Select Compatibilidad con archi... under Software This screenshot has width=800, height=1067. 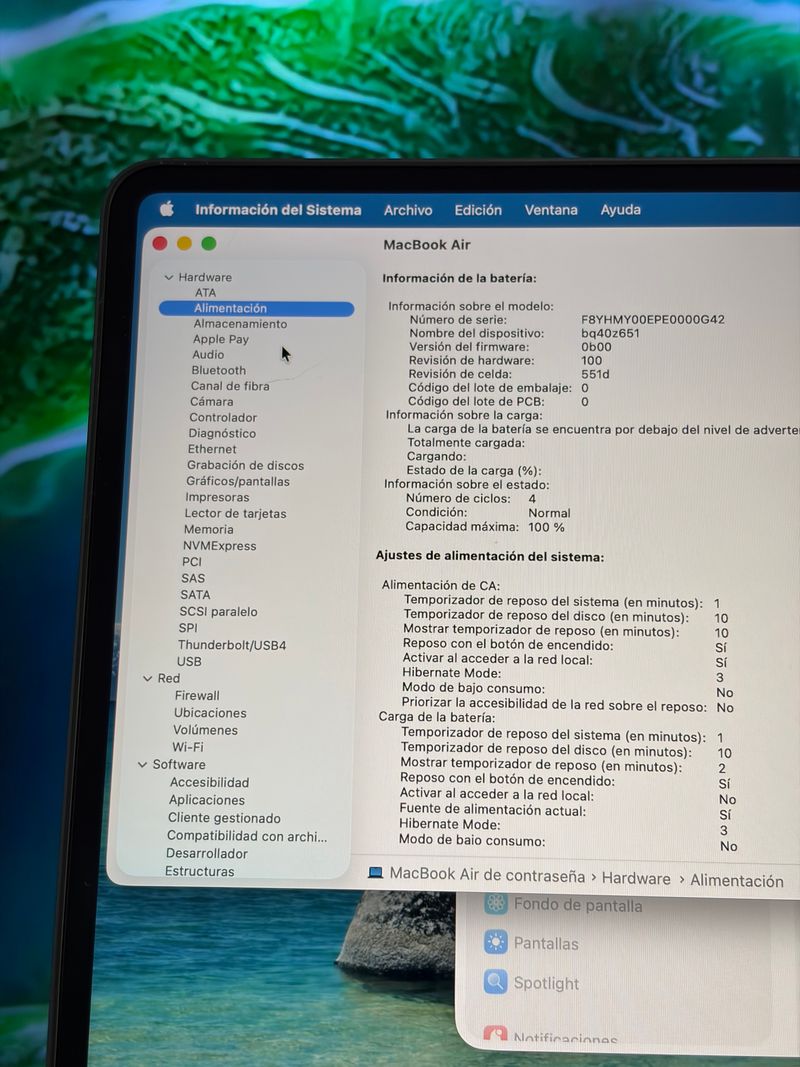[x=247, y=836]
